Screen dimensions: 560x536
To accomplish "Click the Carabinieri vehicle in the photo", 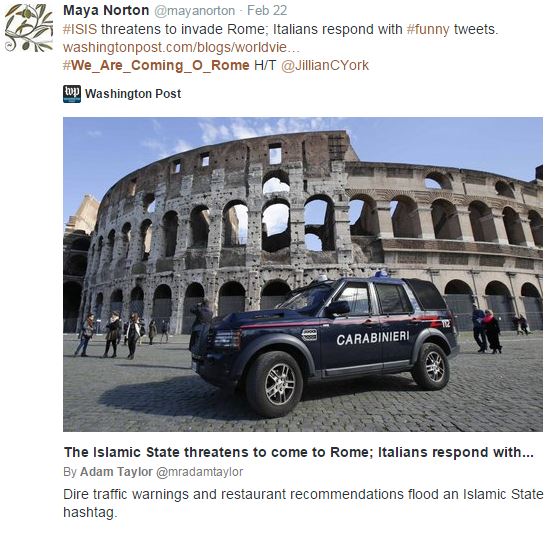I will tap(324, 343).
